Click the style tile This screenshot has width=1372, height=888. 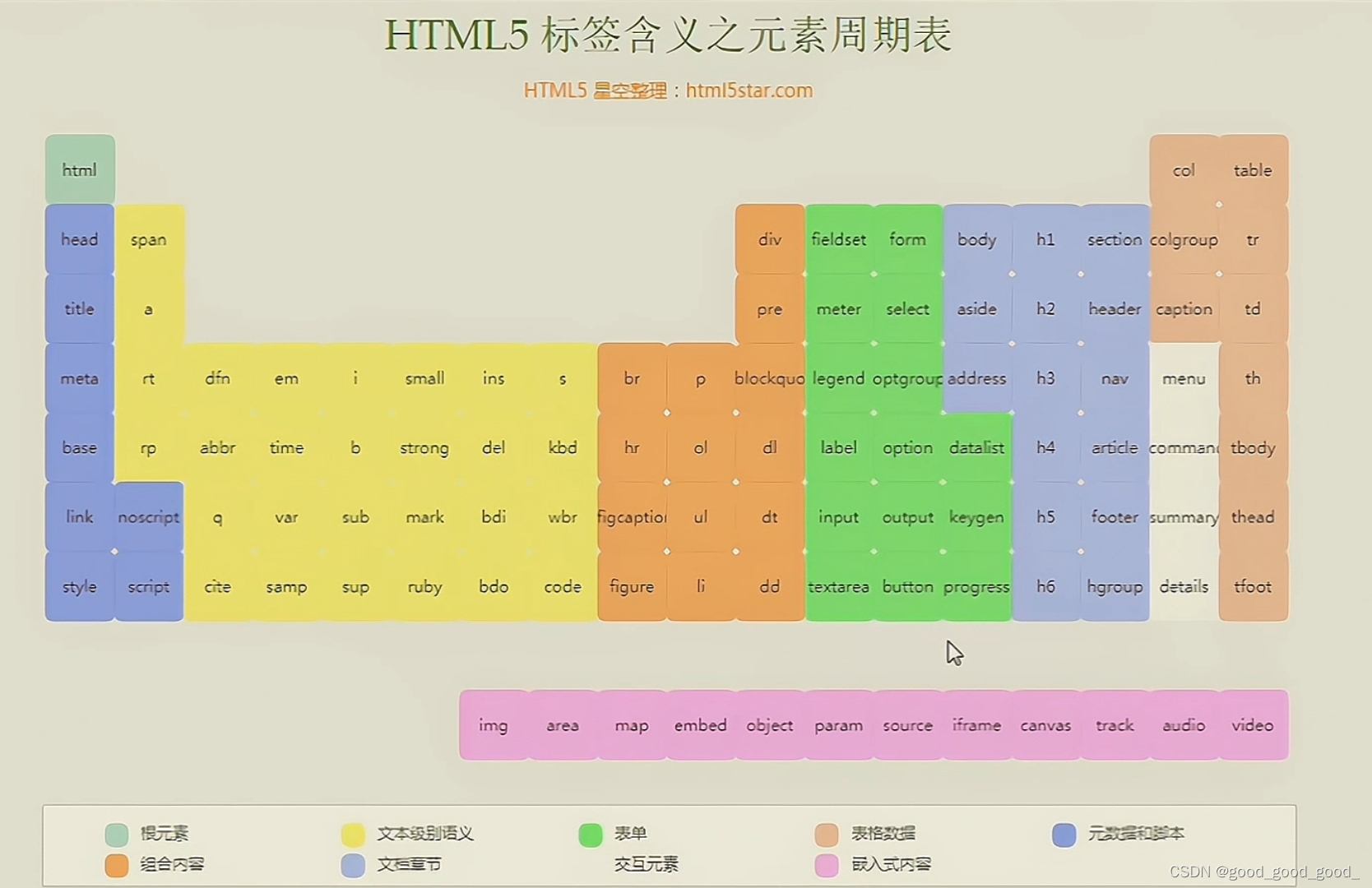pos(80,586)
